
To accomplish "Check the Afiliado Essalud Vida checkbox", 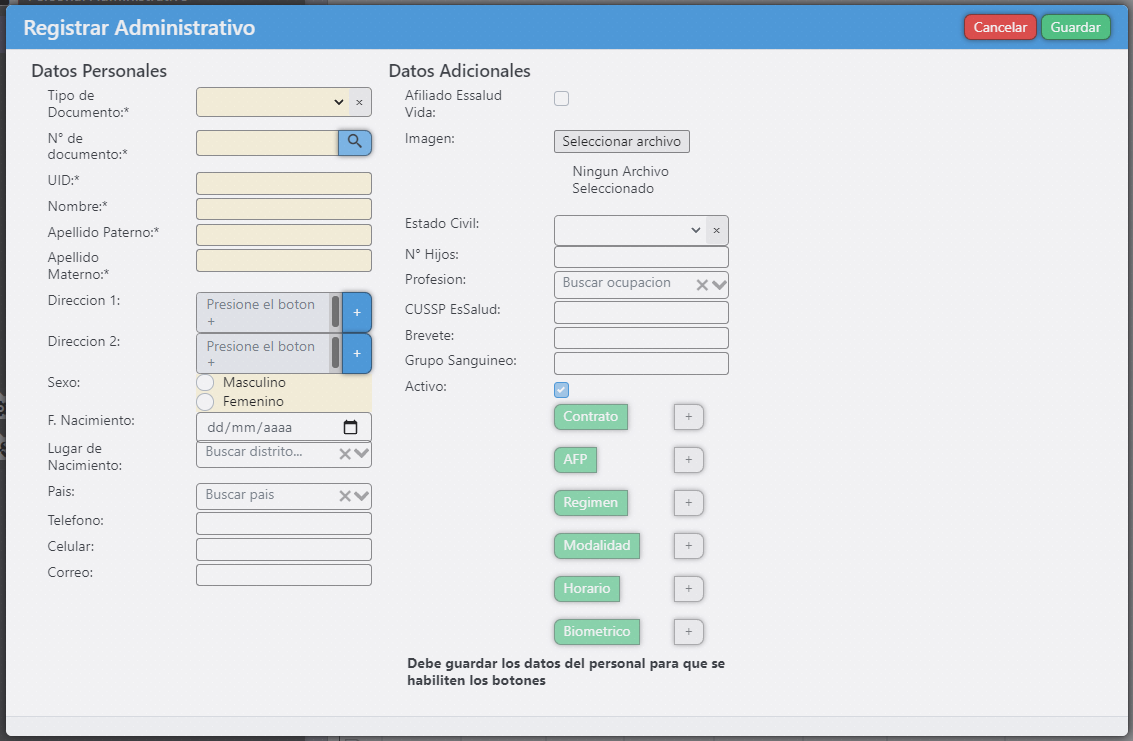I will tap(562, 98).
